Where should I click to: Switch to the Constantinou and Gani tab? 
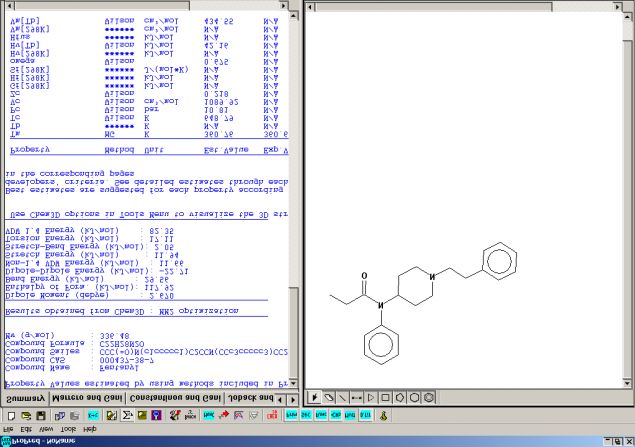coord(175,398)
